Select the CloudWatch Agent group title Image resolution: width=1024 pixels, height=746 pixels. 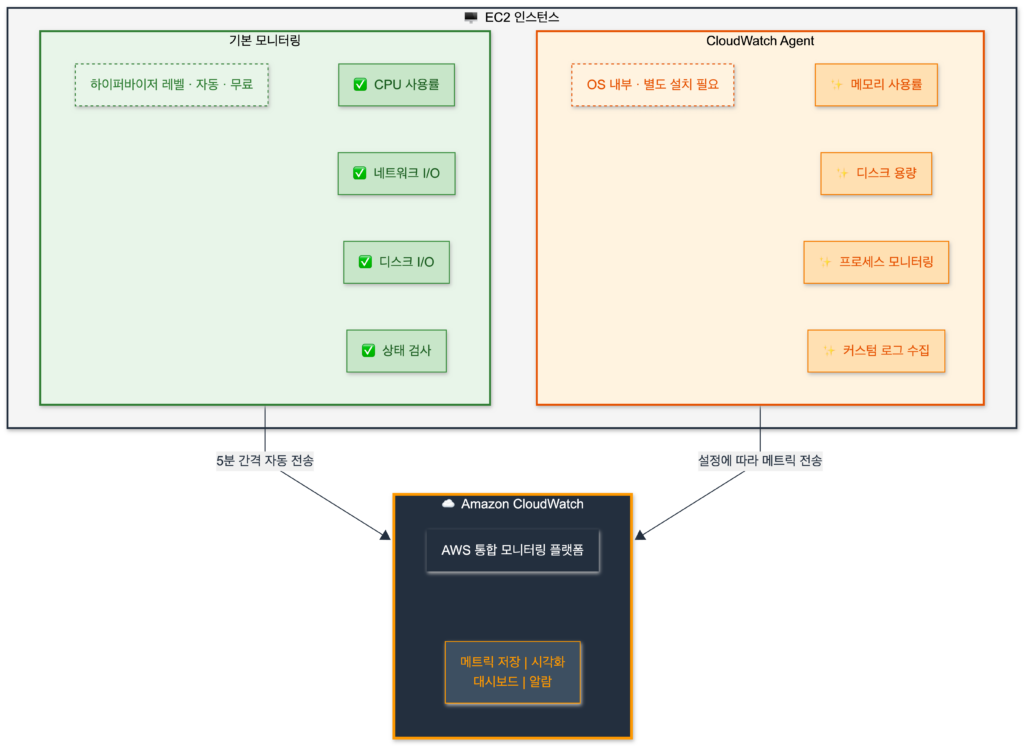click(x=760, y=41)
